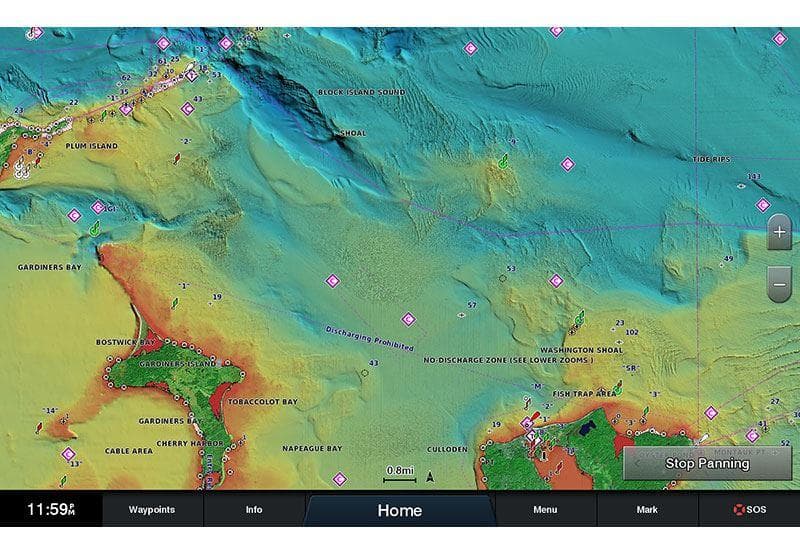Tap the 11:59 clock display
Viewport: 800px width, 554px height.
click(51, 509)
